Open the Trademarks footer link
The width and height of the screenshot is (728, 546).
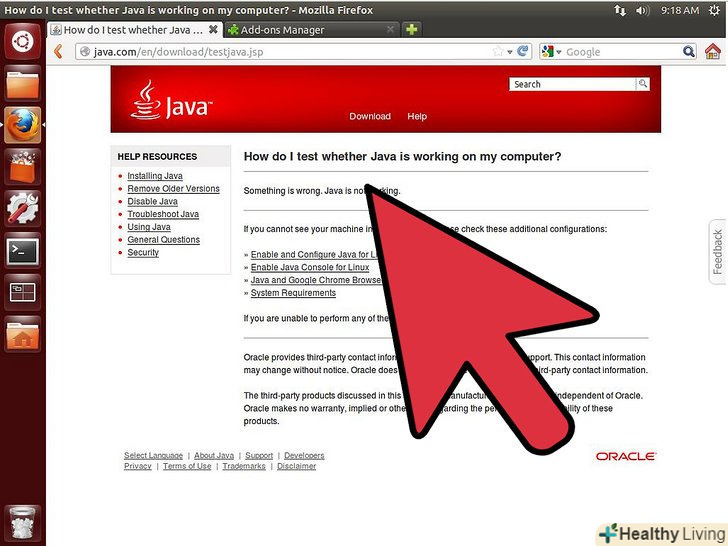coord(244,466)
